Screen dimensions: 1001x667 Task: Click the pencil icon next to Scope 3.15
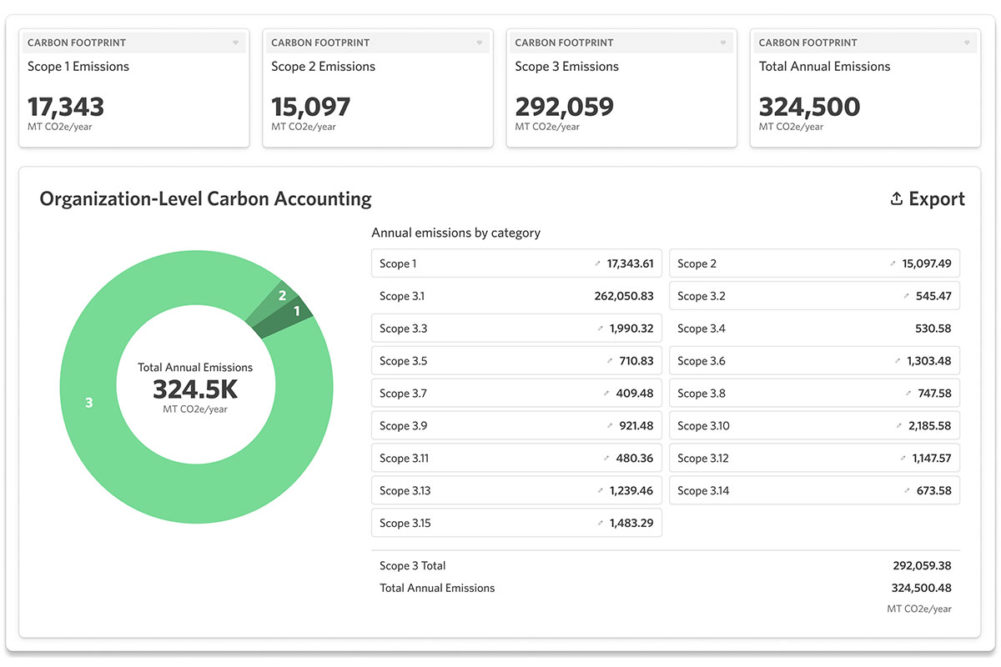pyautogui.click(x=600, y=523)
